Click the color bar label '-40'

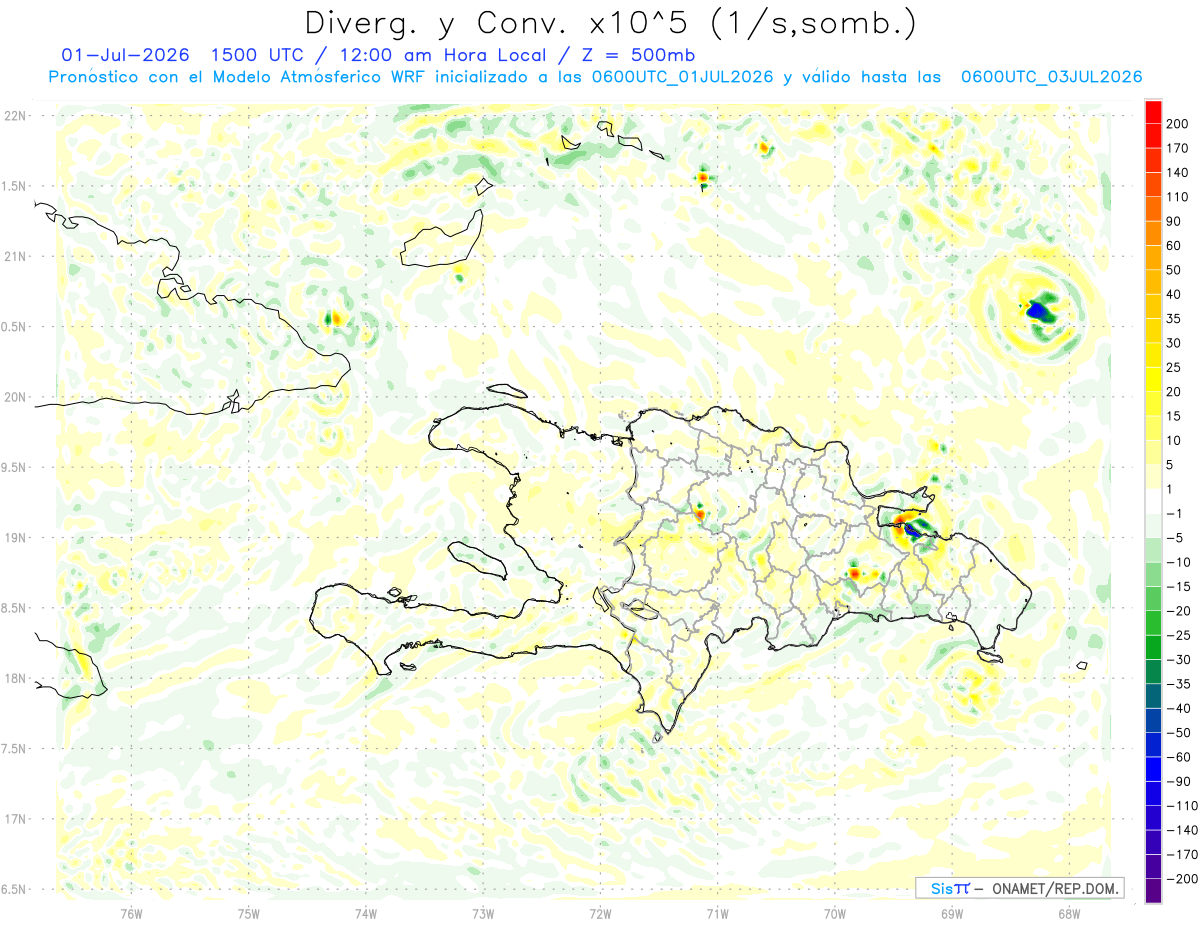click(1180, 708)
